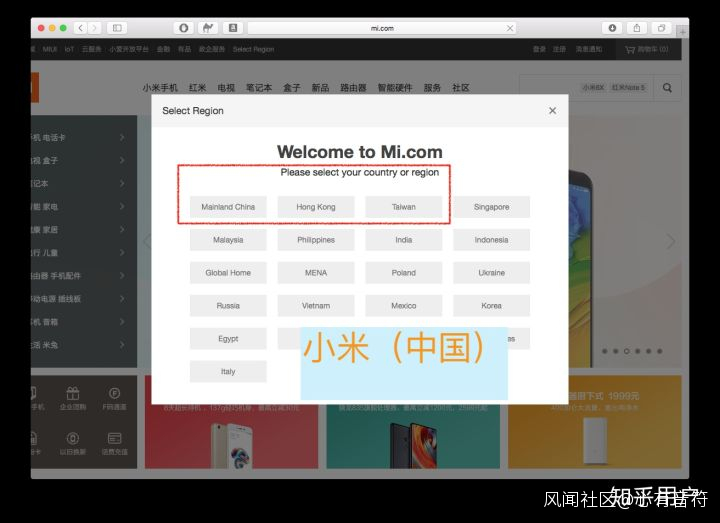Choose Russia region

click(x=228, y=306)
